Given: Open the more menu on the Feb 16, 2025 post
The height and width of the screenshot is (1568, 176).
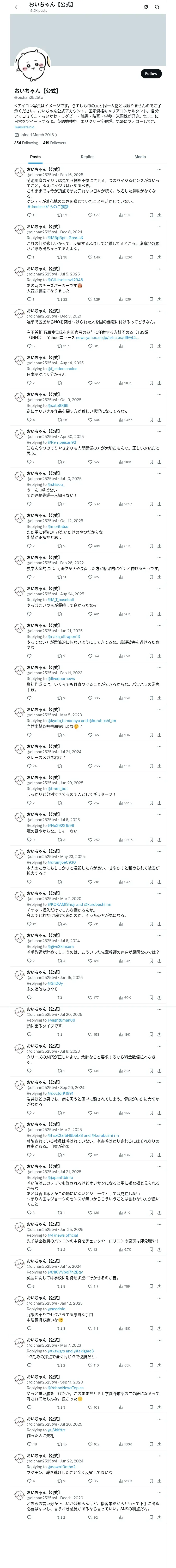Looking at the screenshot, I should [159, 170].
